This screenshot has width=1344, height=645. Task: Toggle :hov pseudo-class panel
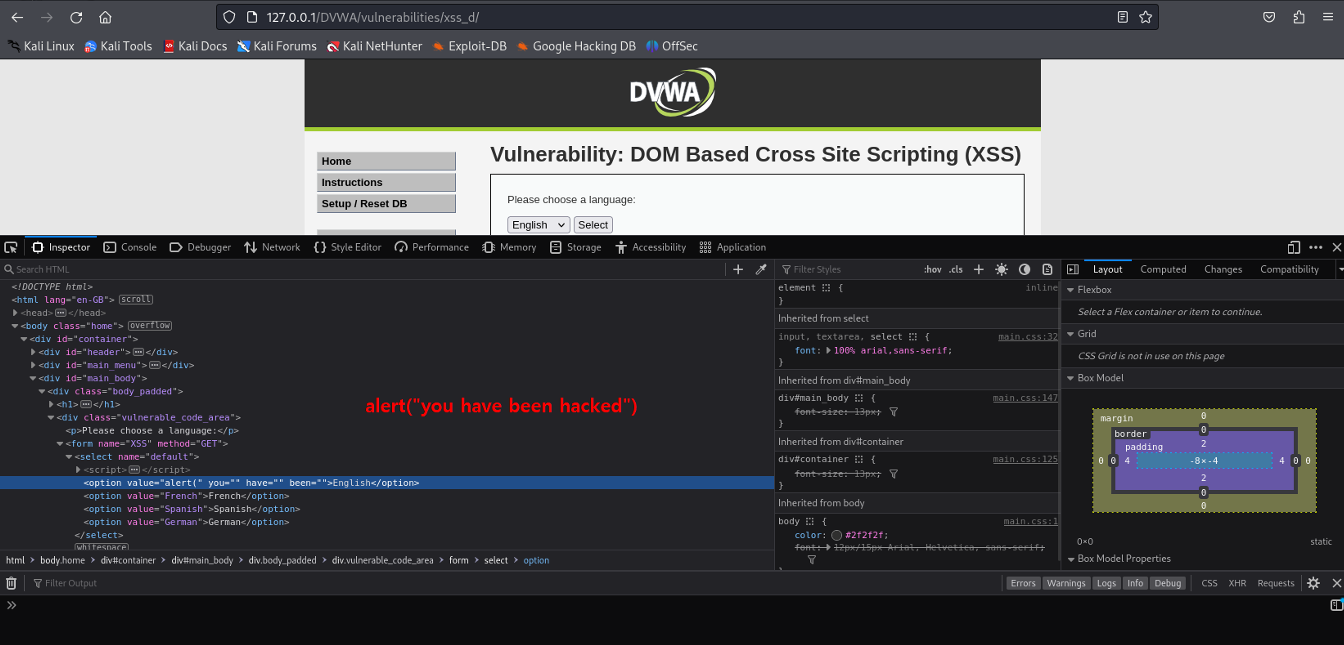click(933, 269)
